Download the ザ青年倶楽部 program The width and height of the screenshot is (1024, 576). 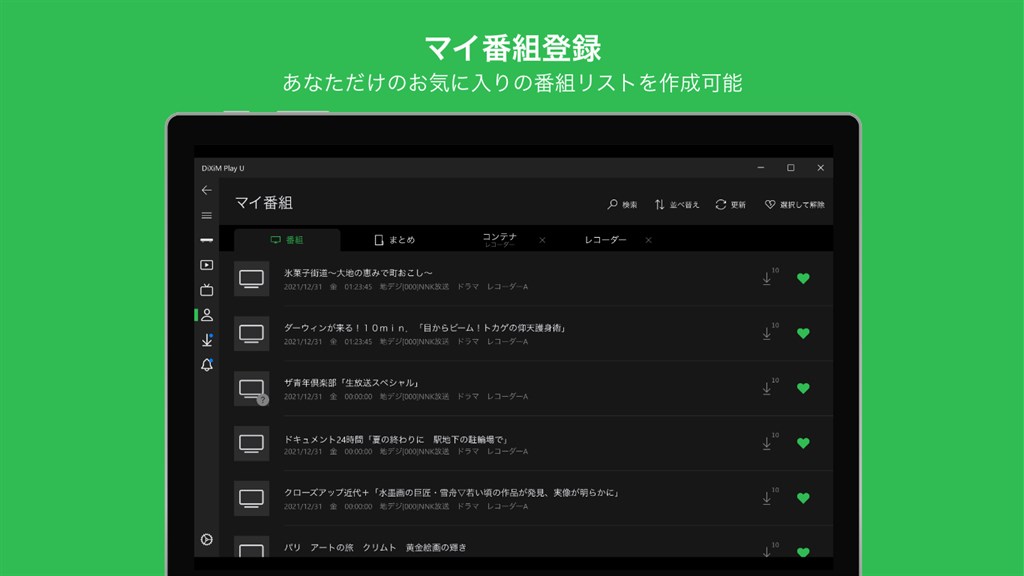tap(769, 387)
